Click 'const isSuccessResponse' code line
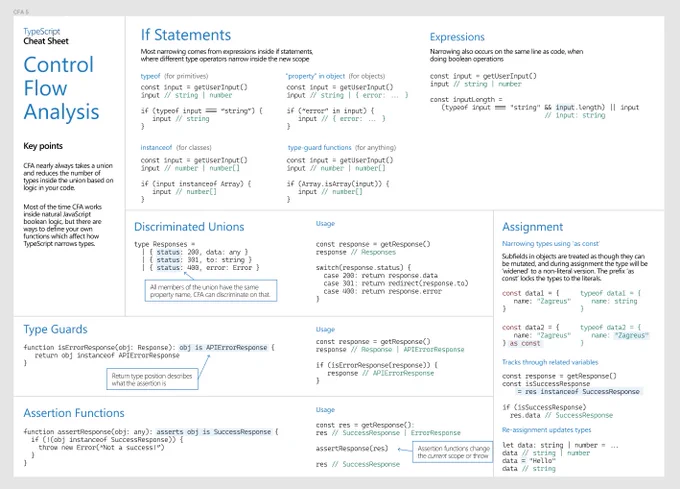Screen dimensions: 680x489 click(546, 384)
